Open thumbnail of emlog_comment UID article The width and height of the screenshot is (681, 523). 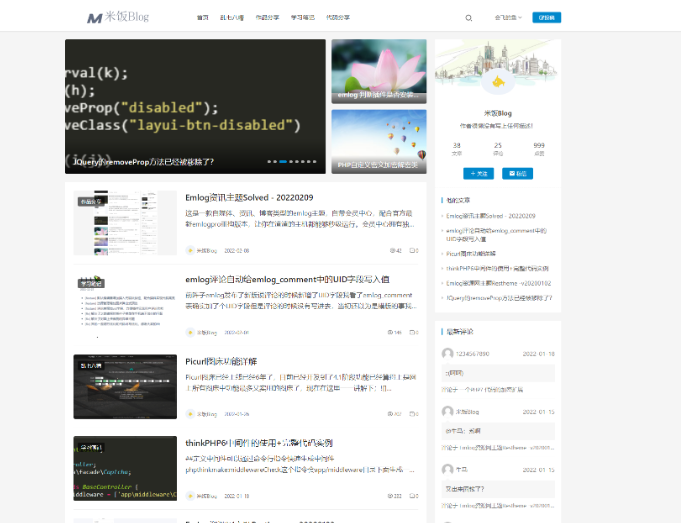[125, 305]
